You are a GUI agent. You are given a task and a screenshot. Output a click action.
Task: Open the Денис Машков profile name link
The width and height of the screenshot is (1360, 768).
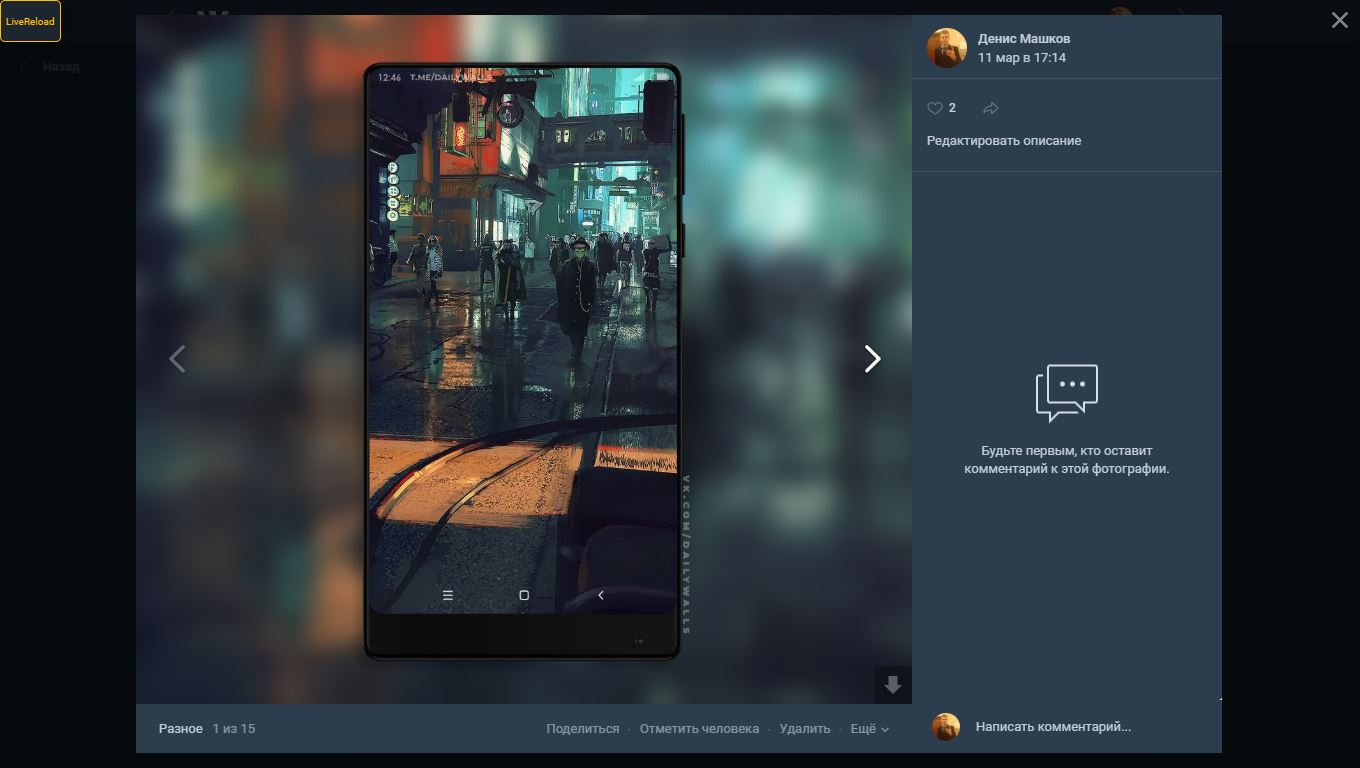pyautogui.click(x=1024, y=38)
